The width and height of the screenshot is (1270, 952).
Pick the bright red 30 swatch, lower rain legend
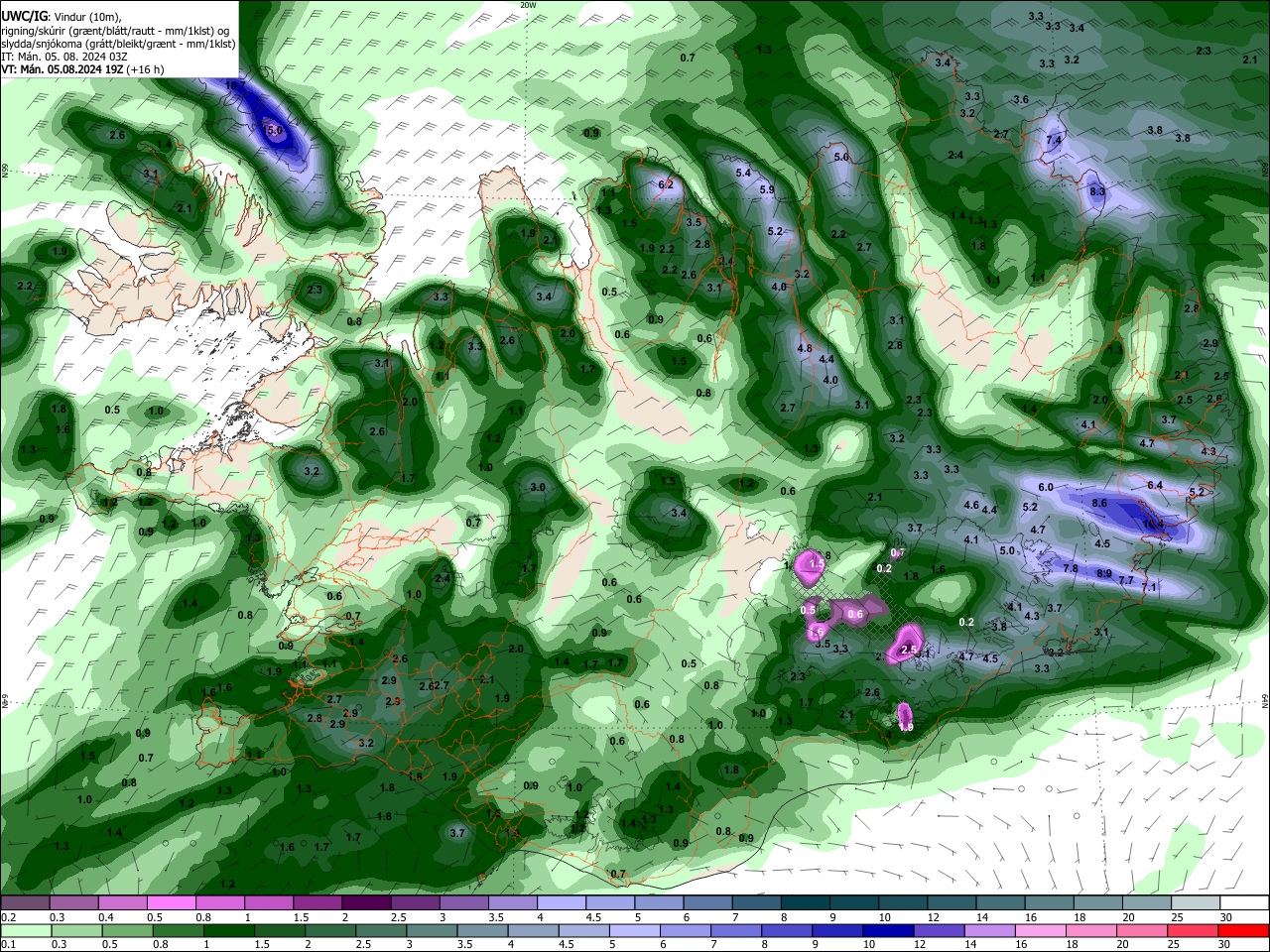click(1244, 930)
